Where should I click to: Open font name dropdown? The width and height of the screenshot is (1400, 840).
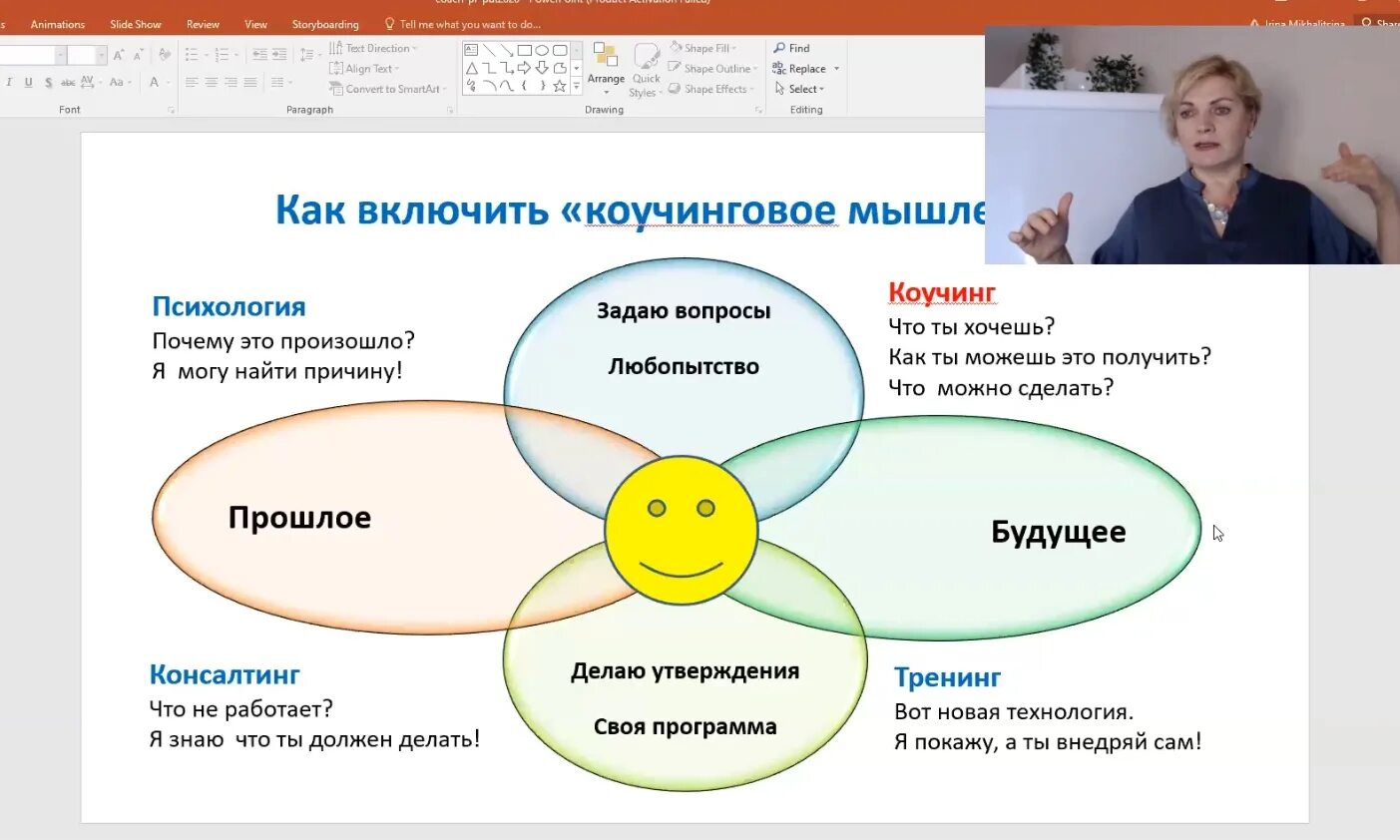click(61, 55)
